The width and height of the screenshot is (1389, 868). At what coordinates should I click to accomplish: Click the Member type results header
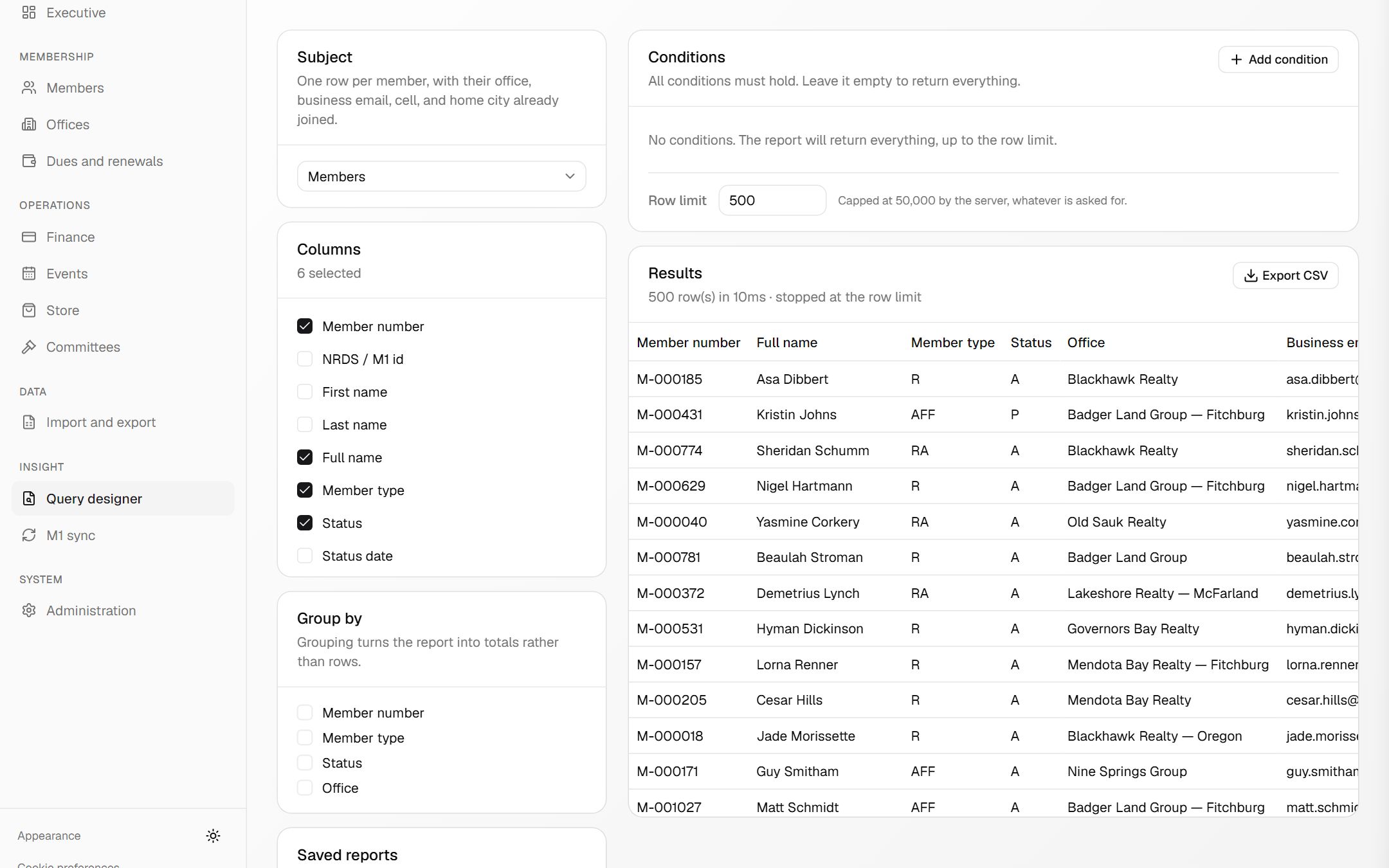[x=952, y=342]
